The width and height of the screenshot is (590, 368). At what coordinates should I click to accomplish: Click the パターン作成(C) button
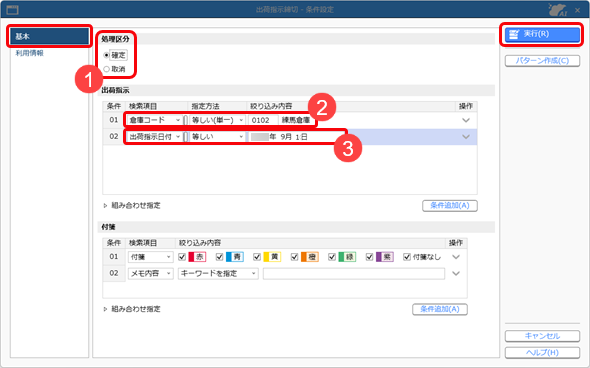point(542,61)
